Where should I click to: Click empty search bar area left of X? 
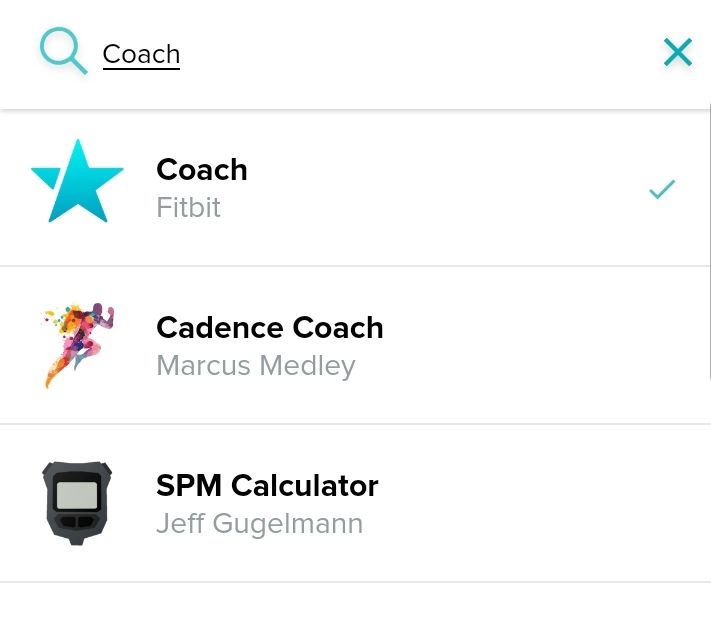click(420, 54)
